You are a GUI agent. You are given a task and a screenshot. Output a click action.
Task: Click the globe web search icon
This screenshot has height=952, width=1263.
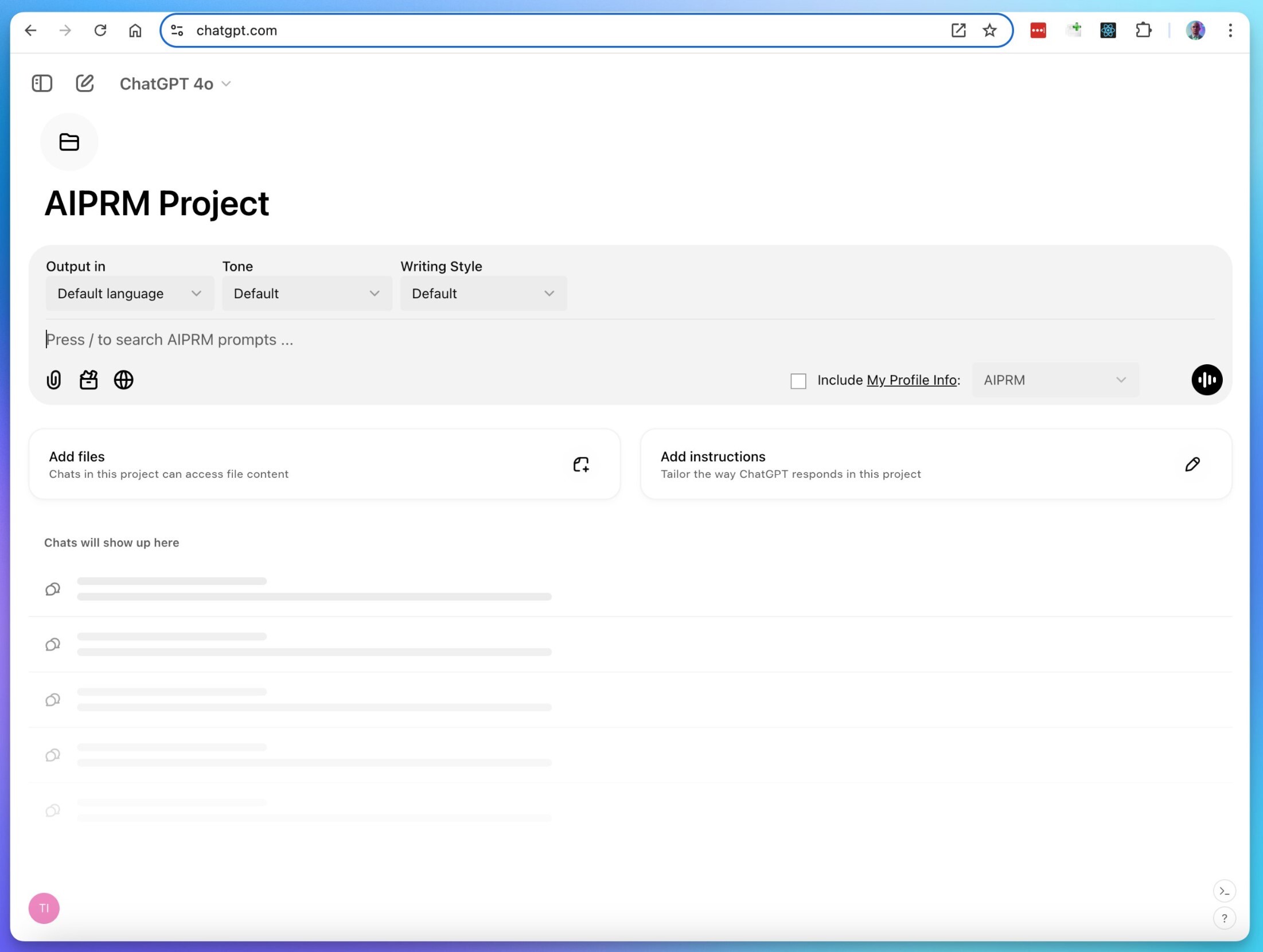point(123,380)
